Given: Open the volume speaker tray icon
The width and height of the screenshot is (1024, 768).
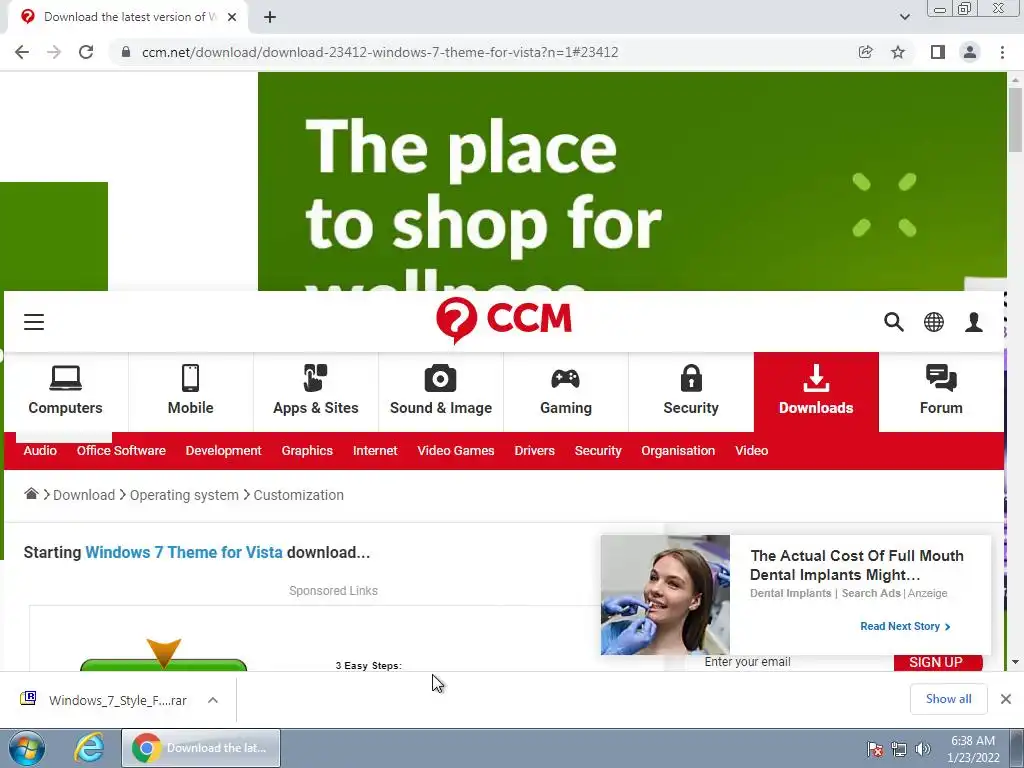Looking at the screenshot, I should tap(923, 749).
